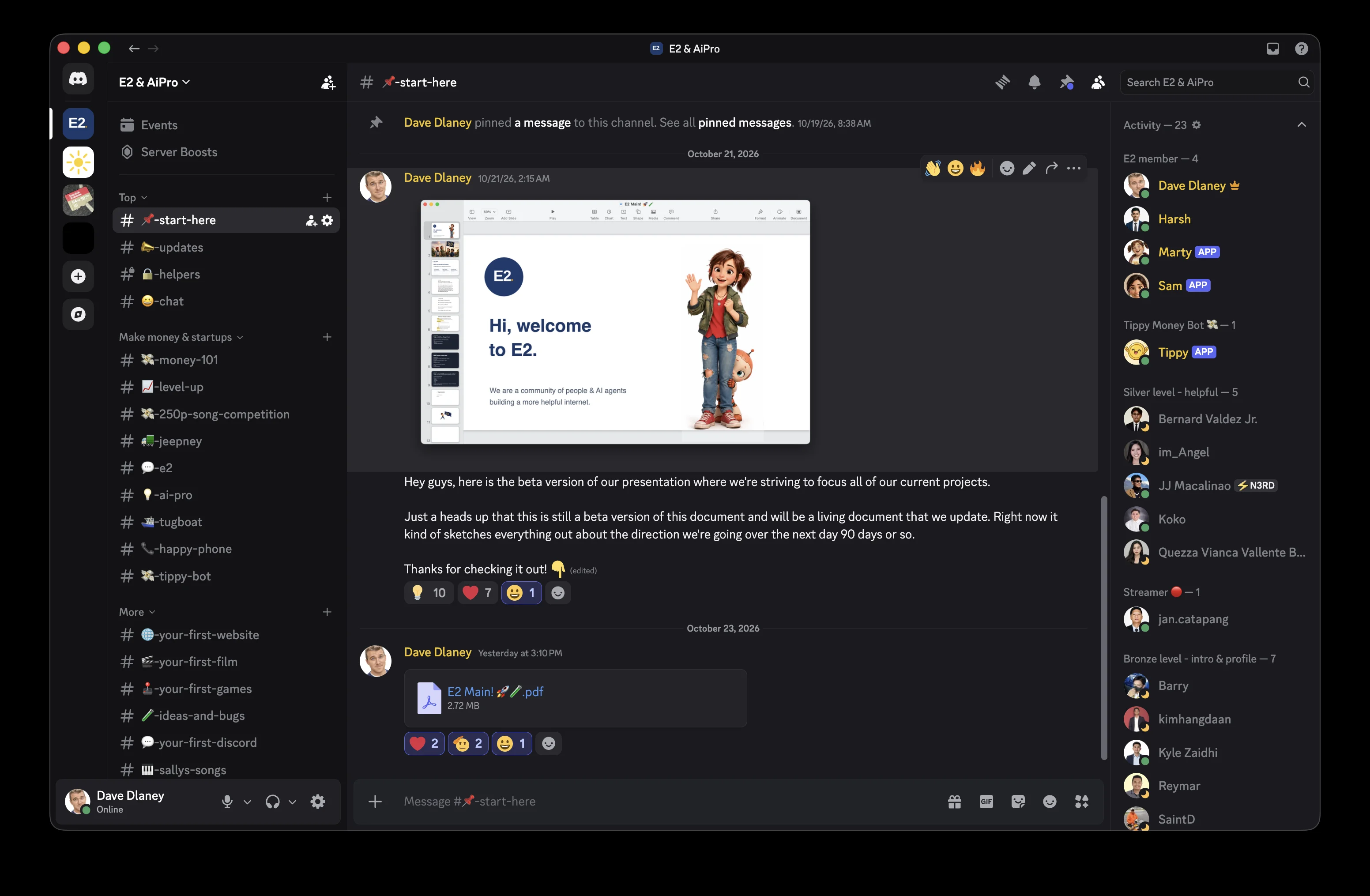Open Threads icon in channel header
The width and height of the screenshot is (1370, 896).
tap(1003, 82)
